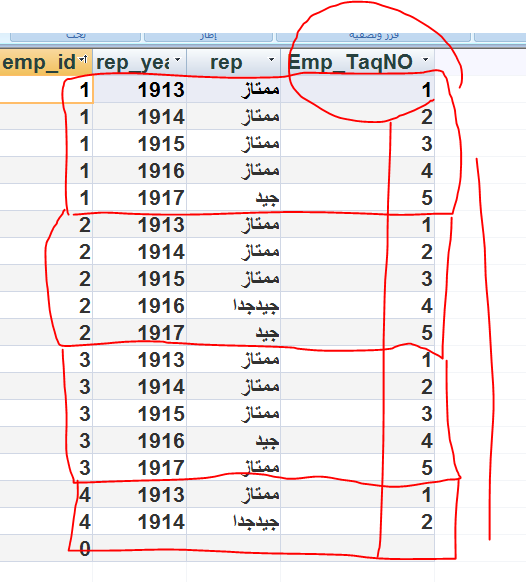The width and height of the screenshot is (526, 582).
Task: Click rep cell 'جيد' for emp_id 3, 1916
Action: click(233, 441)
